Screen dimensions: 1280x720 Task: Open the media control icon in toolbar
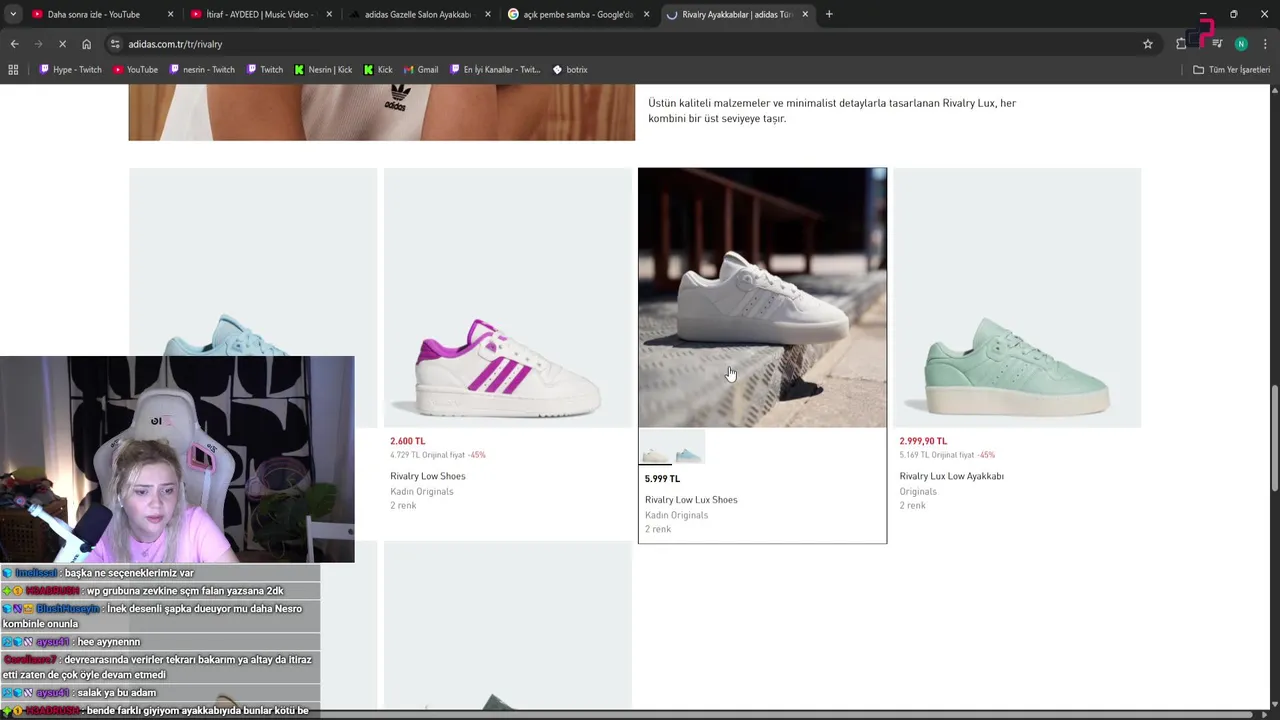click(x=1217, y=44)
